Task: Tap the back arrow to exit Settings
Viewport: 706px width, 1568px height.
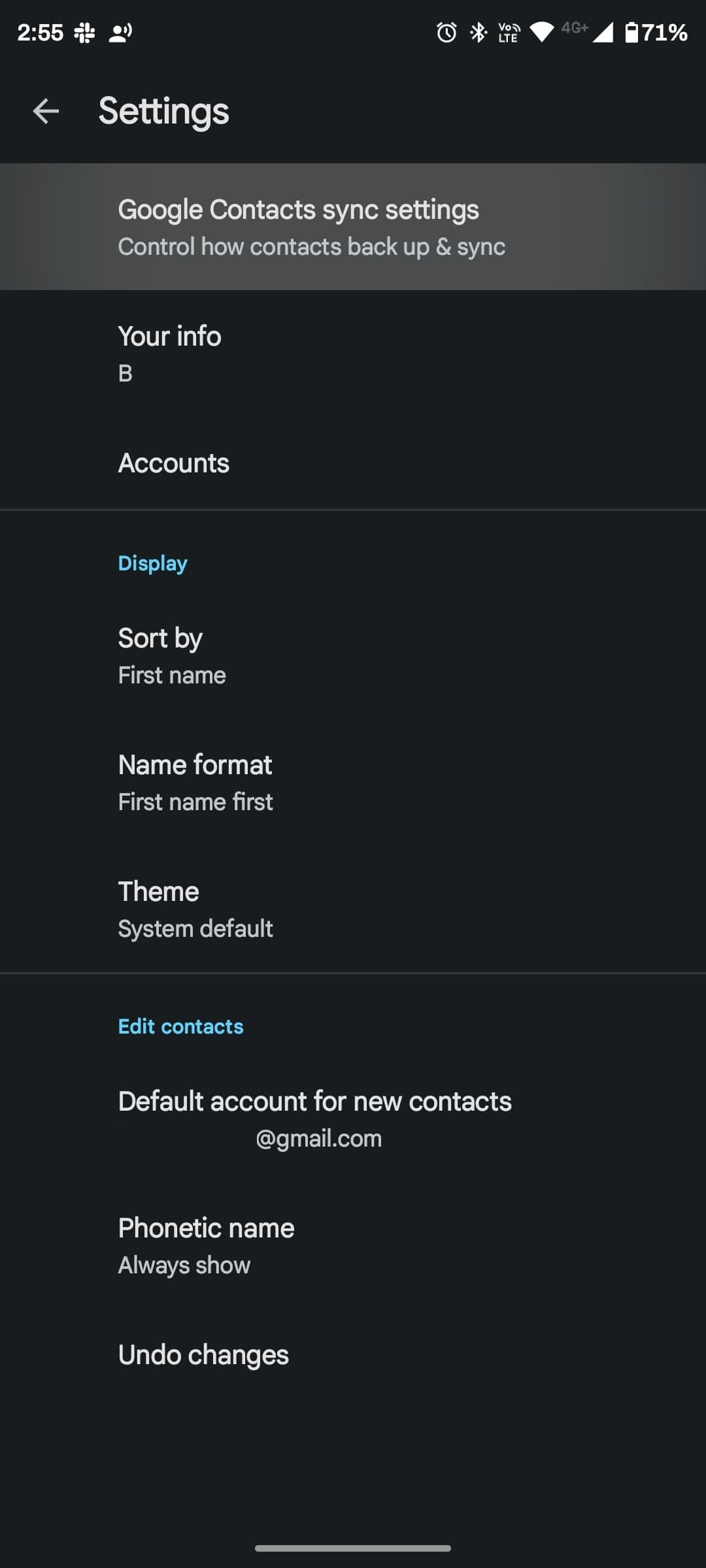Action: (x=46, y=110)
